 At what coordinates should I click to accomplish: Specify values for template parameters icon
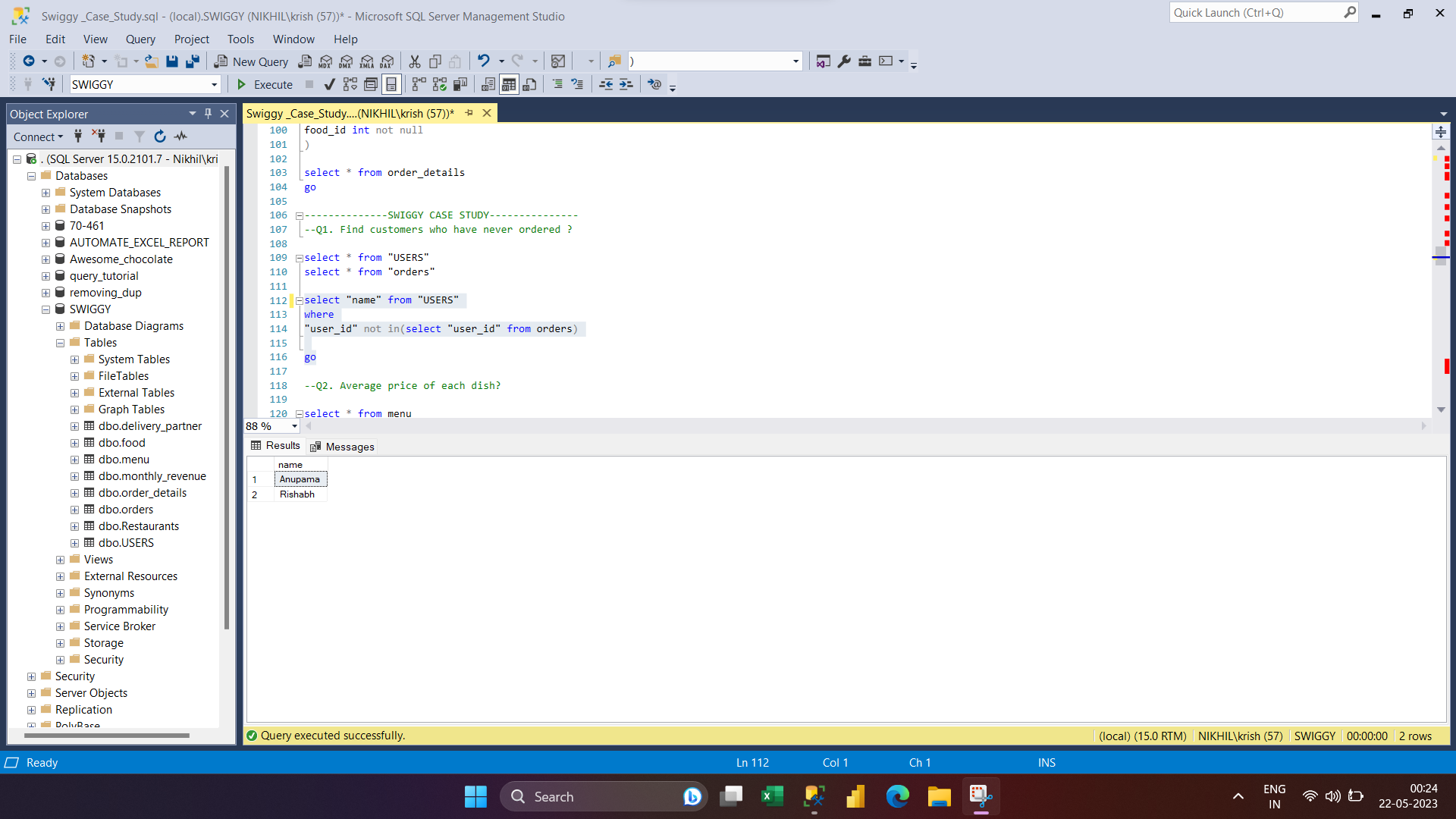(x=654, y=84)
